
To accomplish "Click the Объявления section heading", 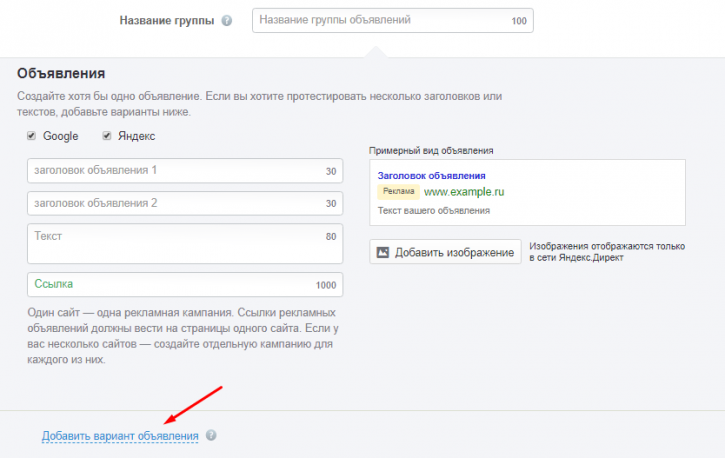I will pos(61,73).
